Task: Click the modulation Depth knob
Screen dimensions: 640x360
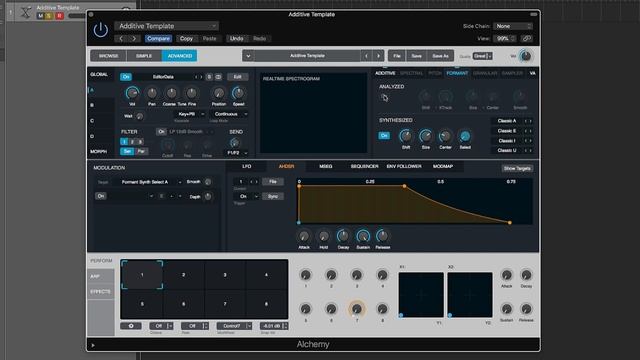Action: click(208, 197)
